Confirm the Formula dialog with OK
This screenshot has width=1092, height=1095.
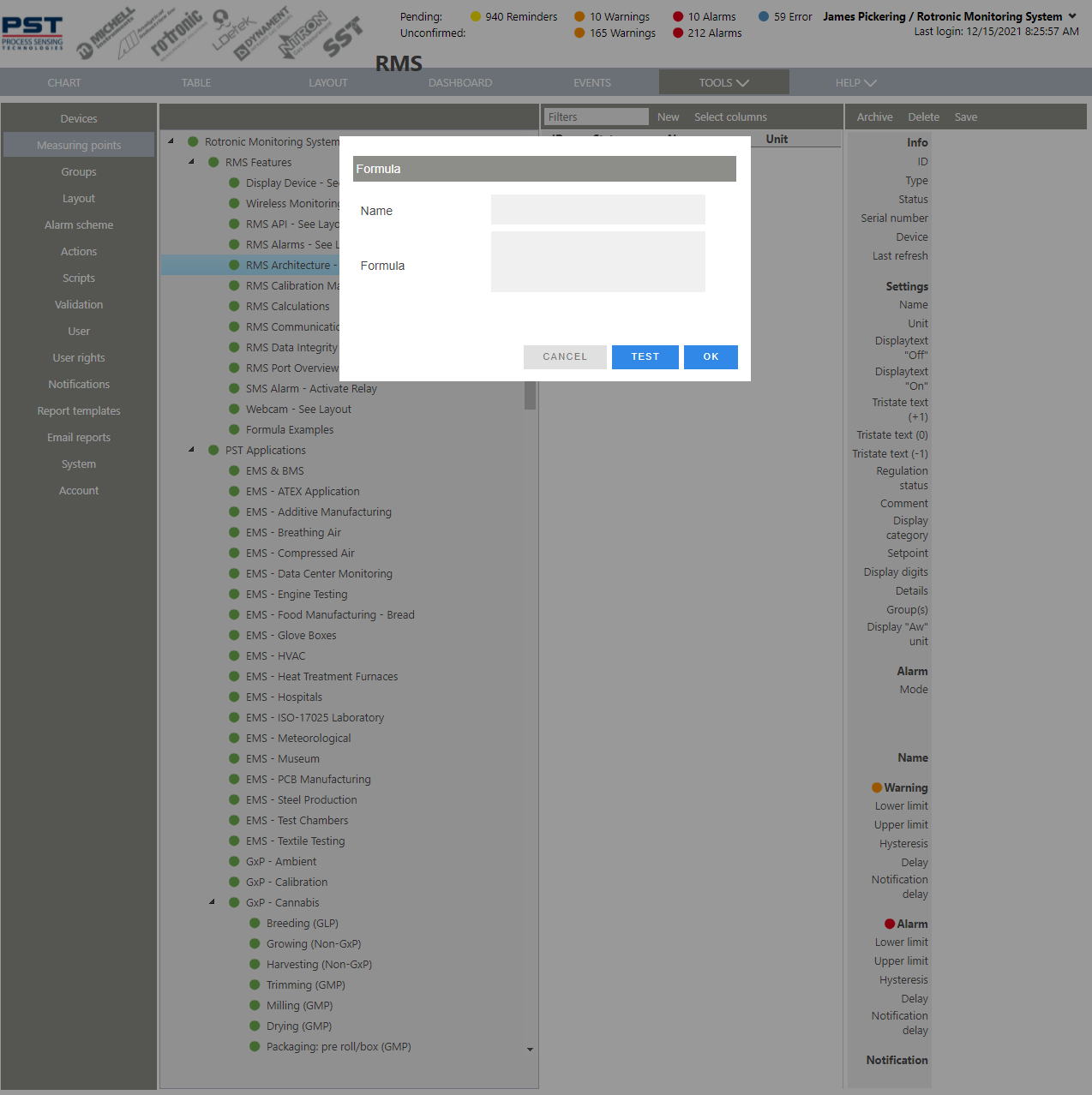(711, 356)
